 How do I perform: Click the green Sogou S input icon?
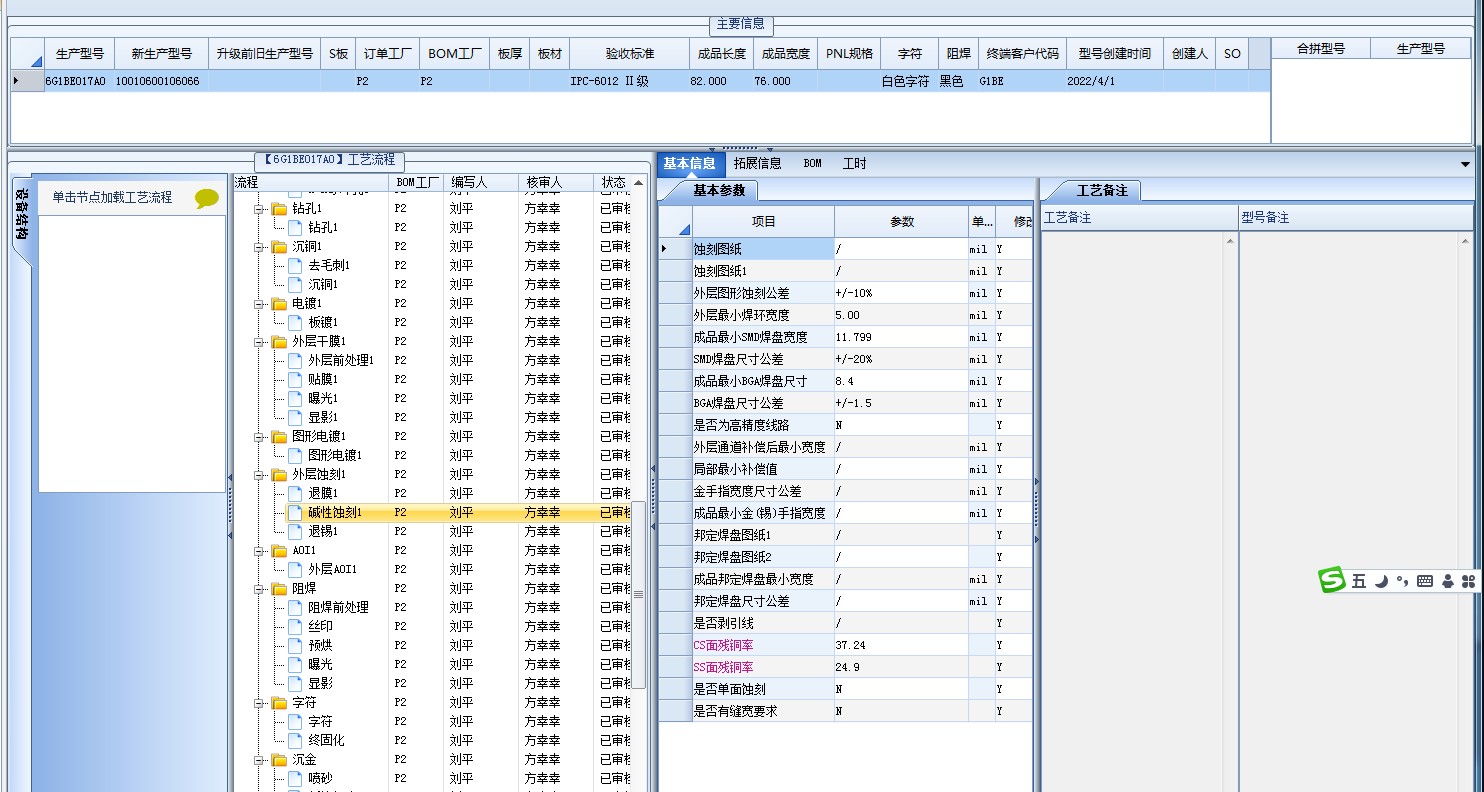(1332, 580)
